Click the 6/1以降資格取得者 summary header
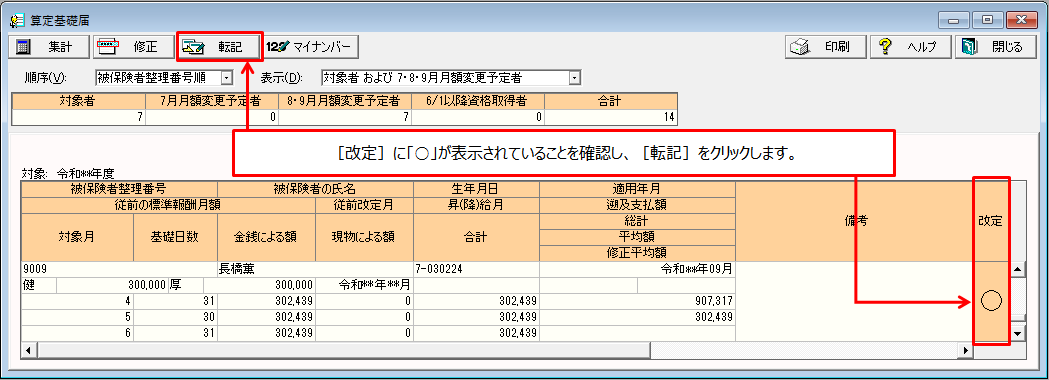The image size is (1049, 380). coord(478,101)
